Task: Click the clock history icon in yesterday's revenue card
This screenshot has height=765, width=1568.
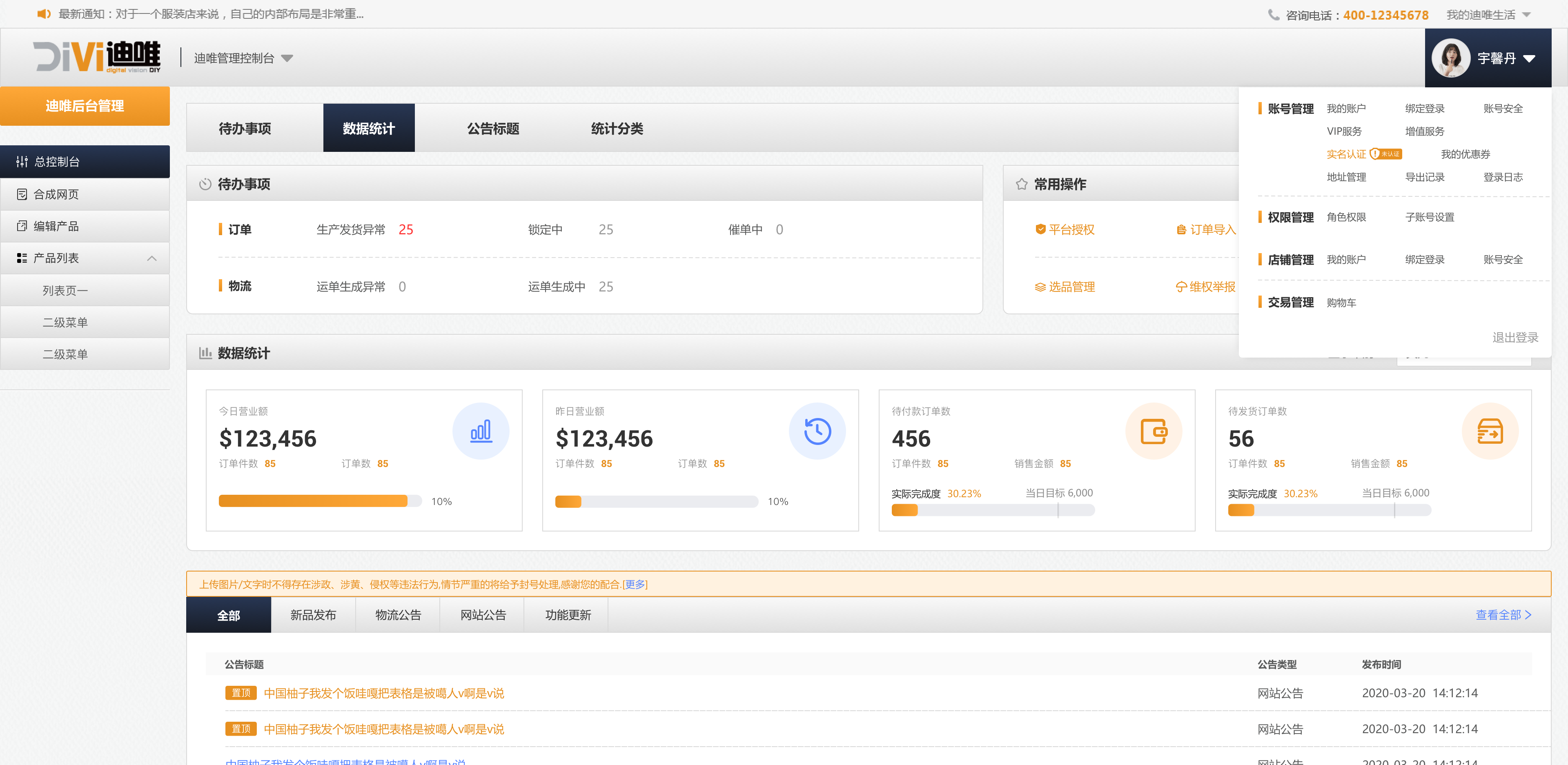Action: (x=817, y=431)
